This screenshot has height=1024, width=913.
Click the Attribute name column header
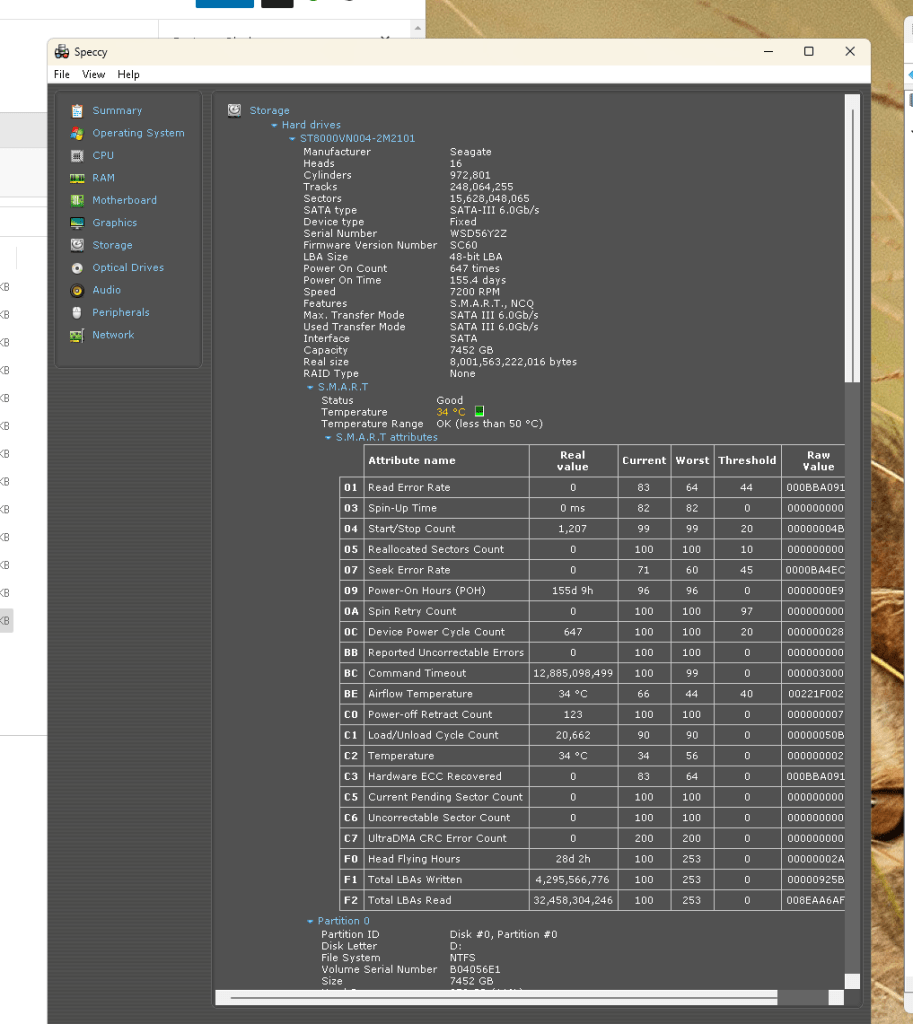(x=446, y=460)
